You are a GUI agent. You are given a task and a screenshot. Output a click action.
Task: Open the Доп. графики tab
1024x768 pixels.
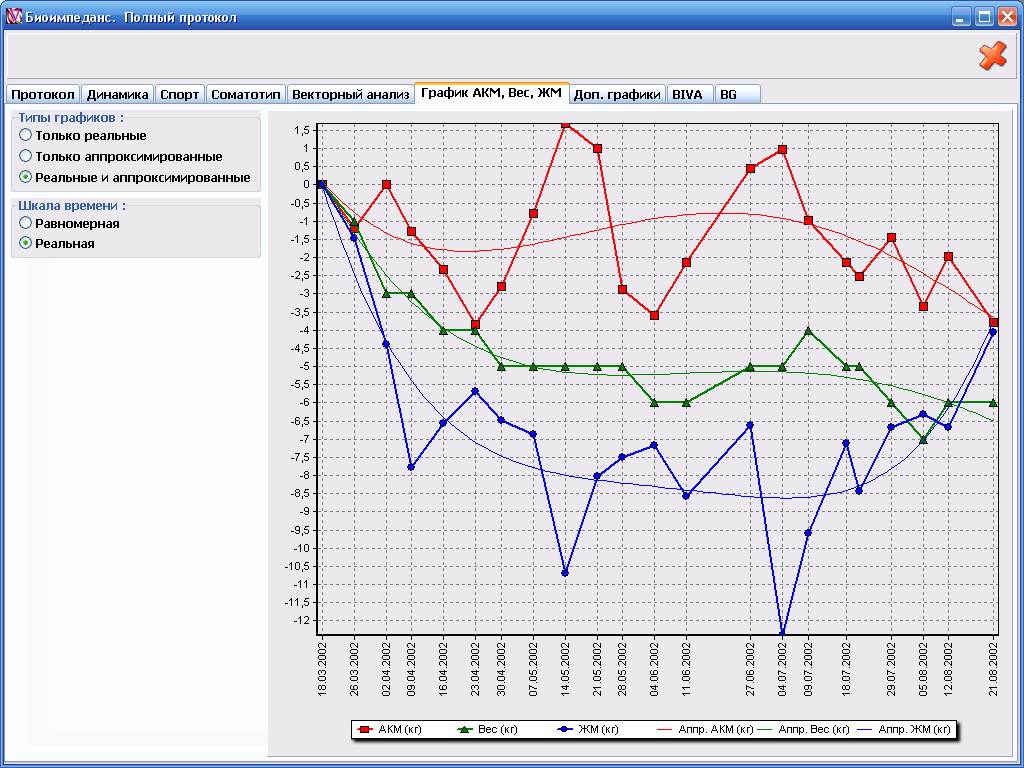point(617,94)
